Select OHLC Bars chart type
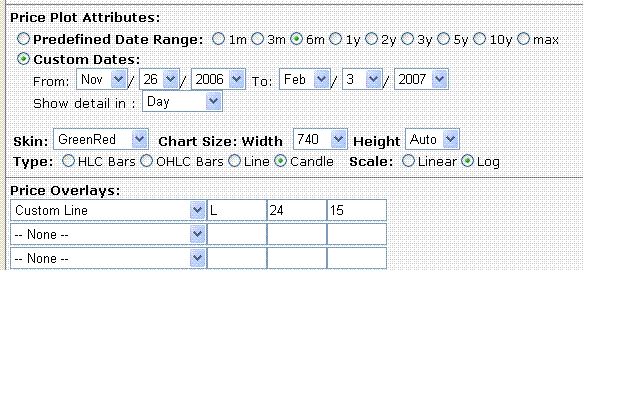Viewport: 640px width, 400px height. pyautogui.click(x=147, y=161)
